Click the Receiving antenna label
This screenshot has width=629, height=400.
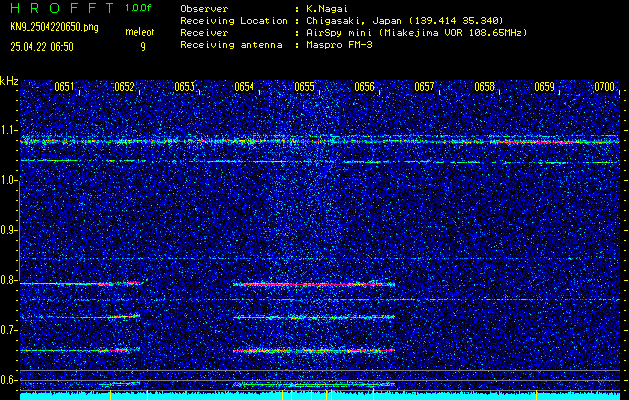pos(231,45)
